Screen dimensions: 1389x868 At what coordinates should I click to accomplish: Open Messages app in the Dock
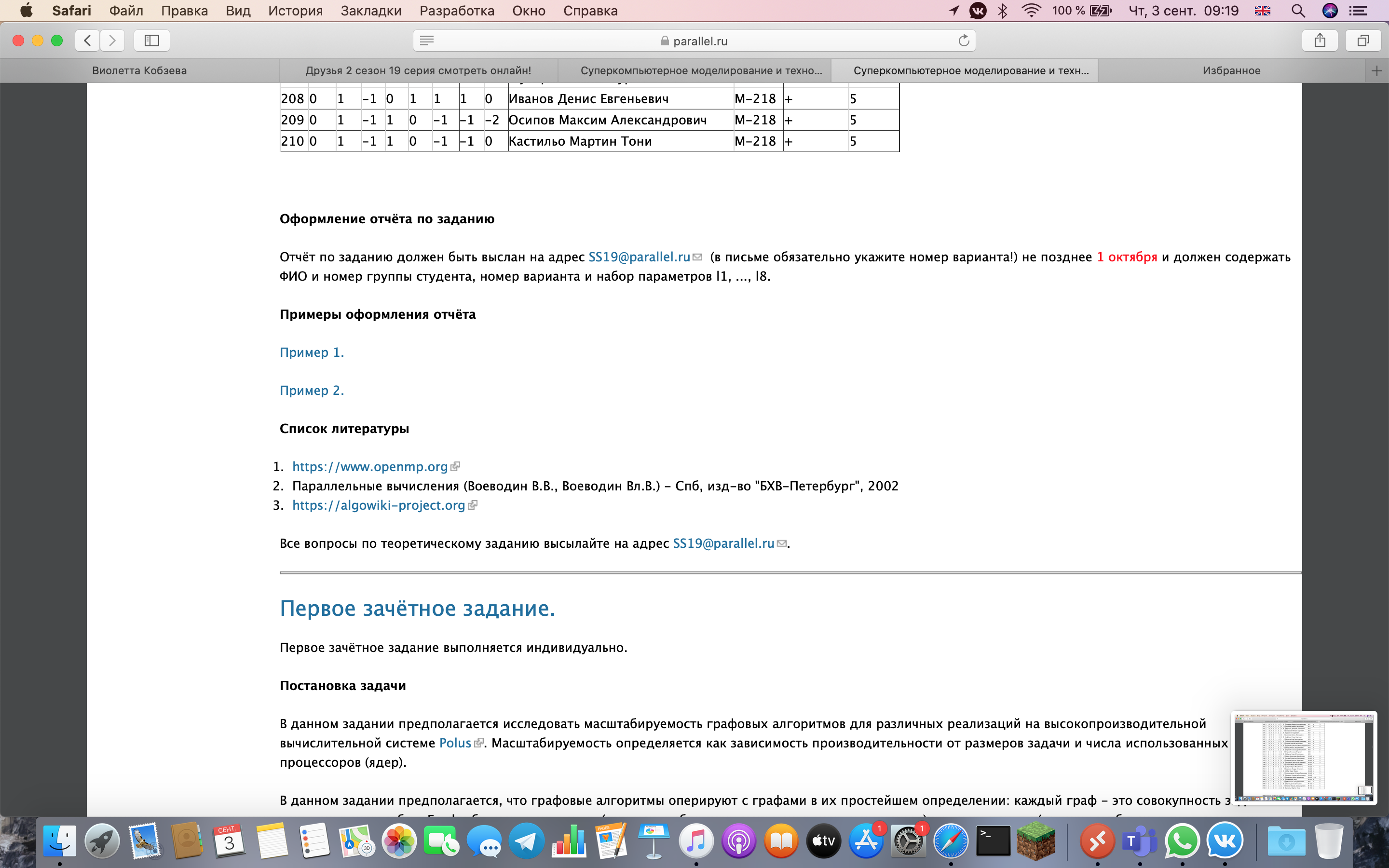point(484,841)
